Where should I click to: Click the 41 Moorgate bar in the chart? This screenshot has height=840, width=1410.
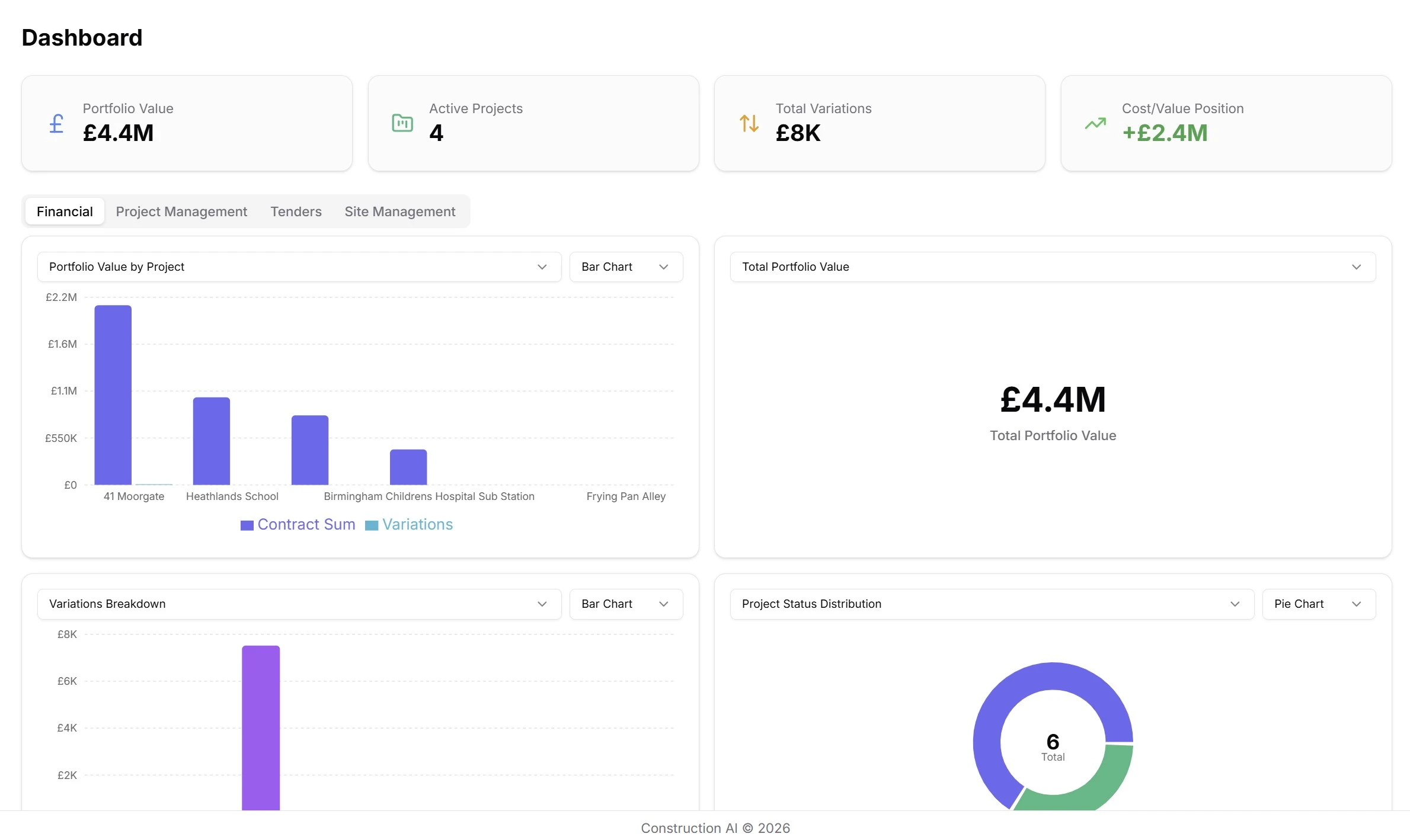pyautogui.click(x=113, y=391)
